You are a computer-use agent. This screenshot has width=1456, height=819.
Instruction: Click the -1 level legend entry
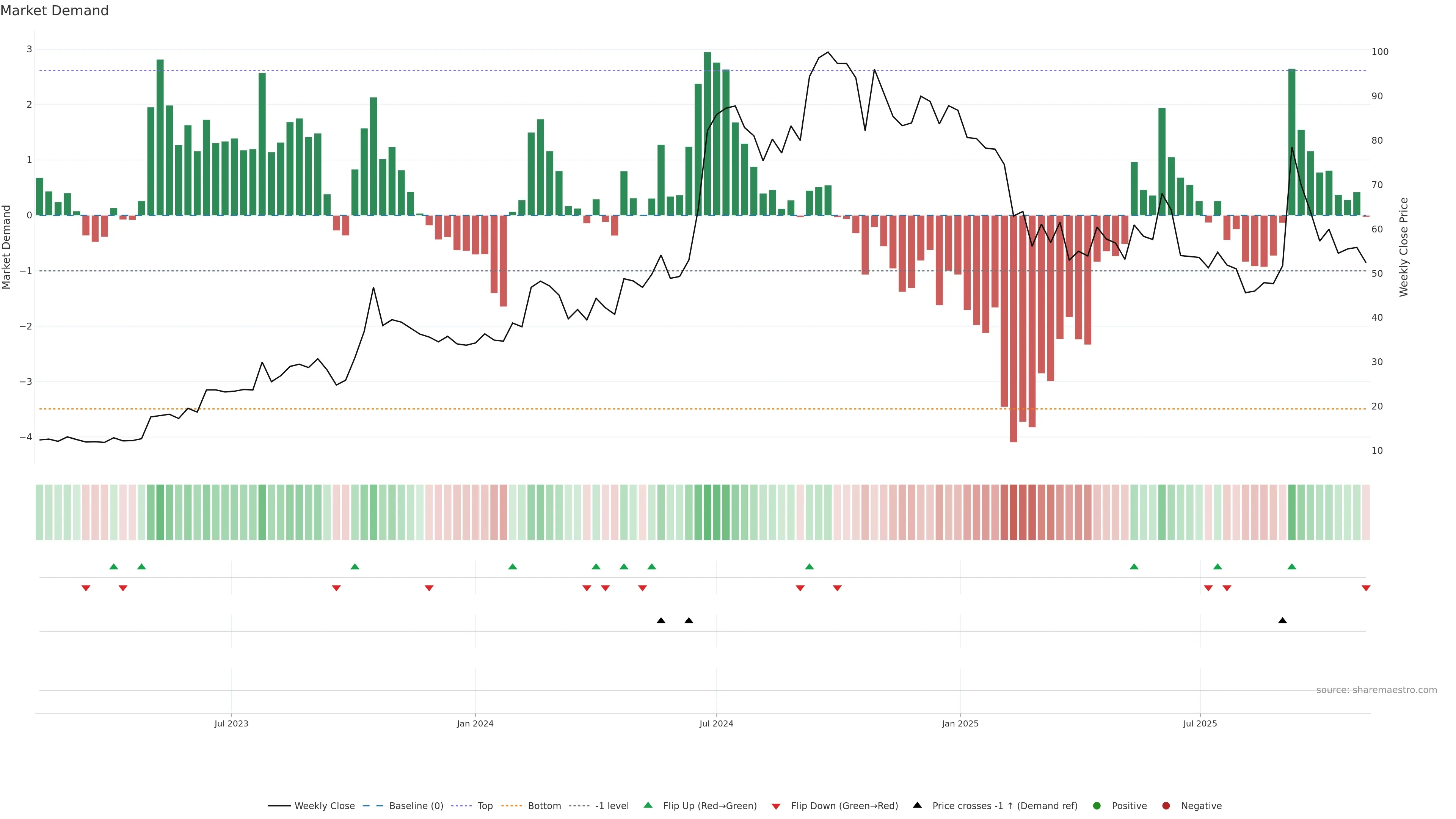[x=612, y=805]
